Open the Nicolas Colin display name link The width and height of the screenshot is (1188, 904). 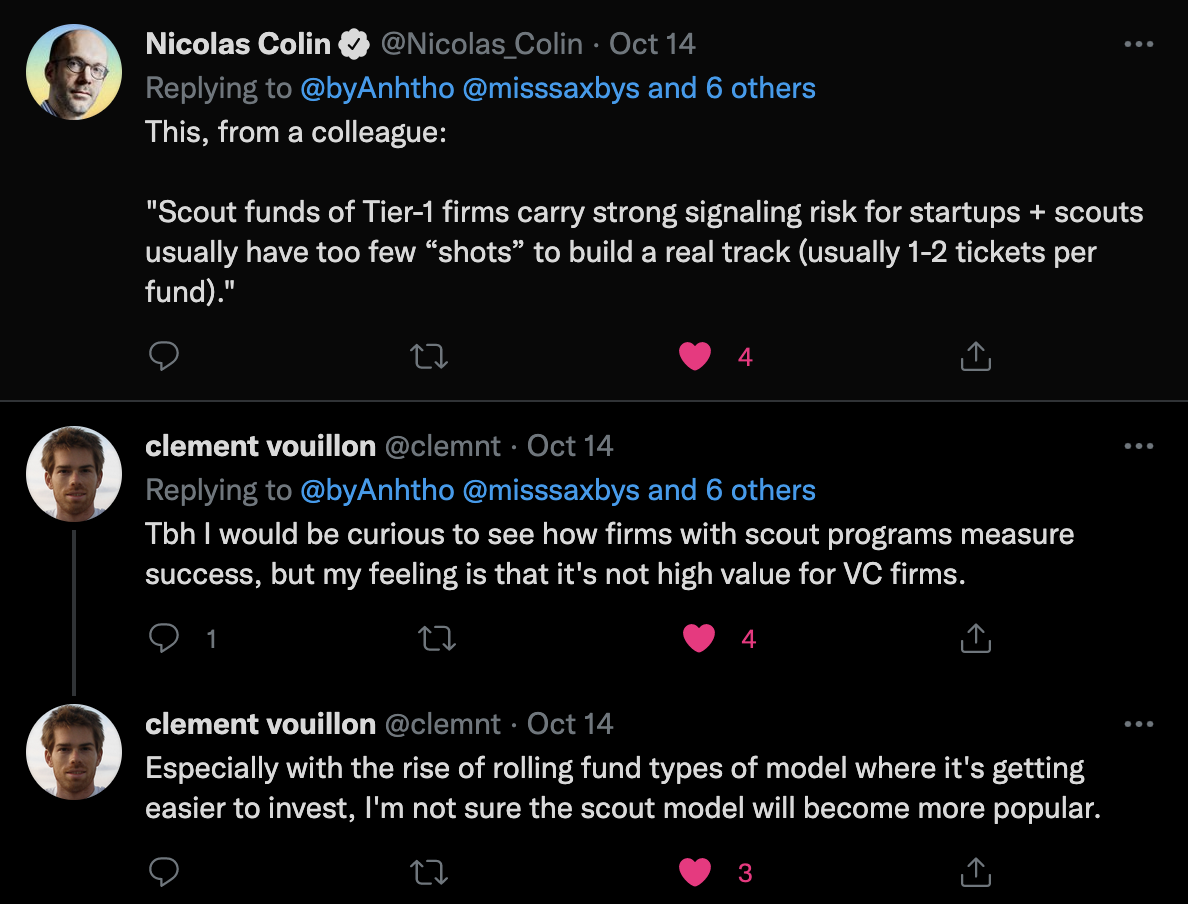tap(238, 44)
